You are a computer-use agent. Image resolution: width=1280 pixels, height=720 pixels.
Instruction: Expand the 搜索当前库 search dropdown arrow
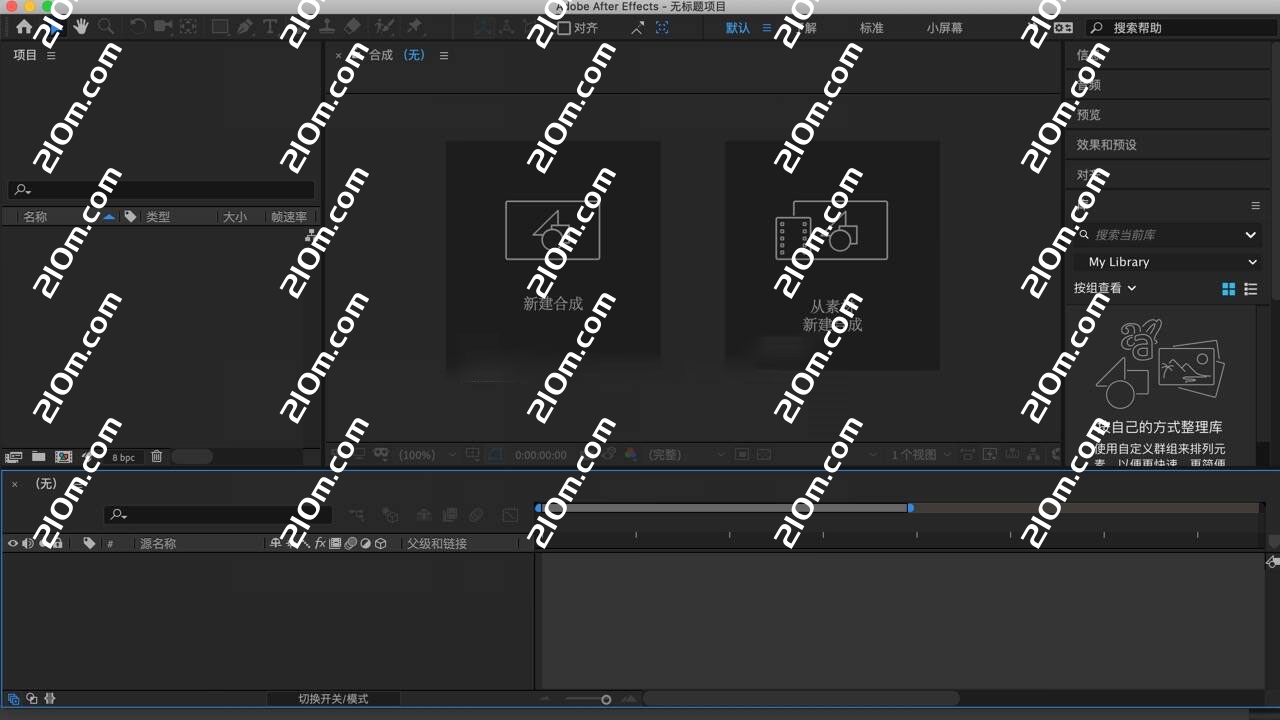coord(1250,235)
